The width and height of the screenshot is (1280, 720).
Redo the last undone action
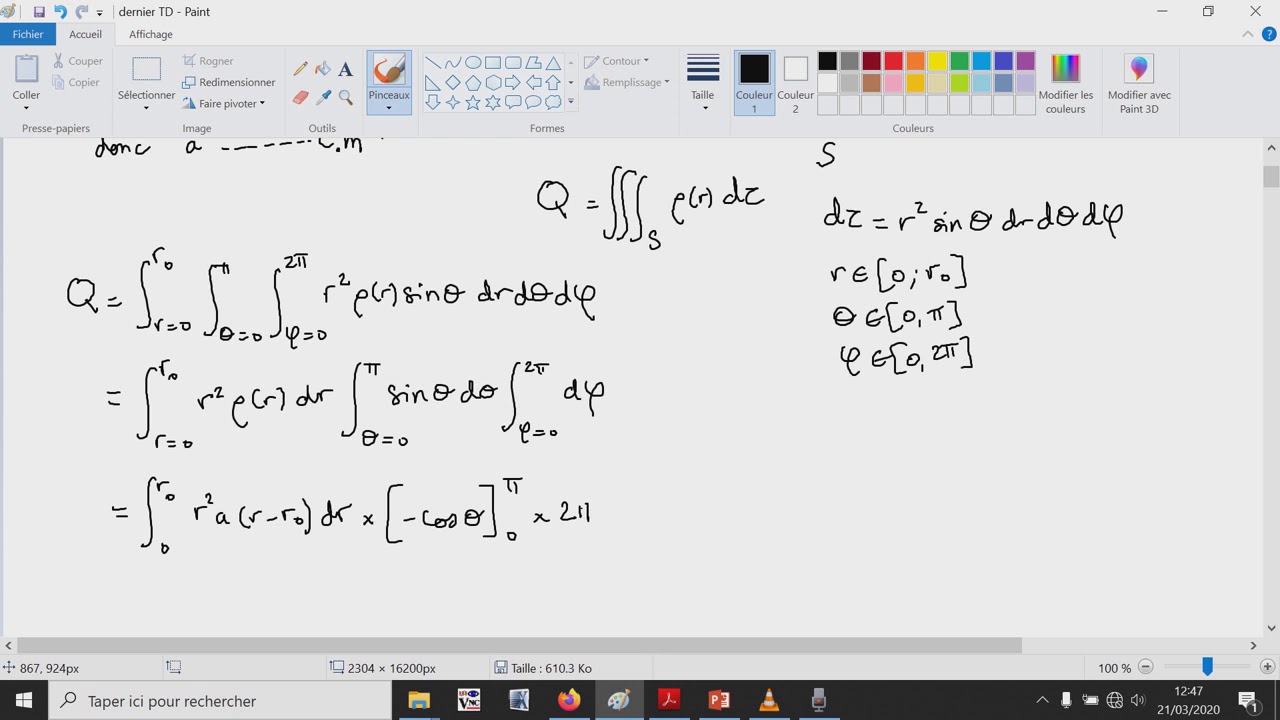point(81,12)
